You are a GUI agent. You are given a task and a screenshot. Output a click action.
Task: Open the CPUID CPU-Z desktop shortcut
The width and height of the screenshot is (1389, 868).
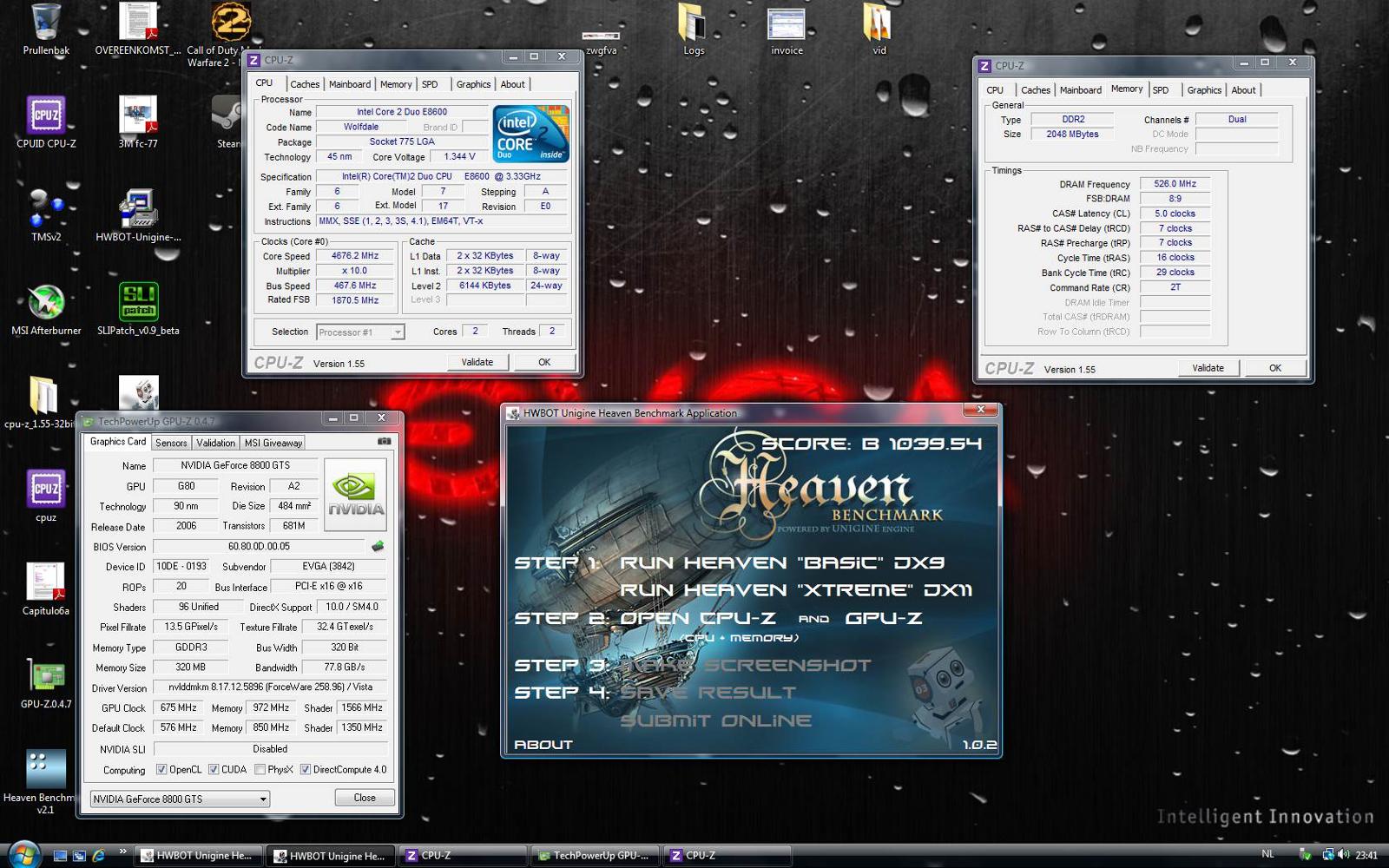click(x=46, y=122)
